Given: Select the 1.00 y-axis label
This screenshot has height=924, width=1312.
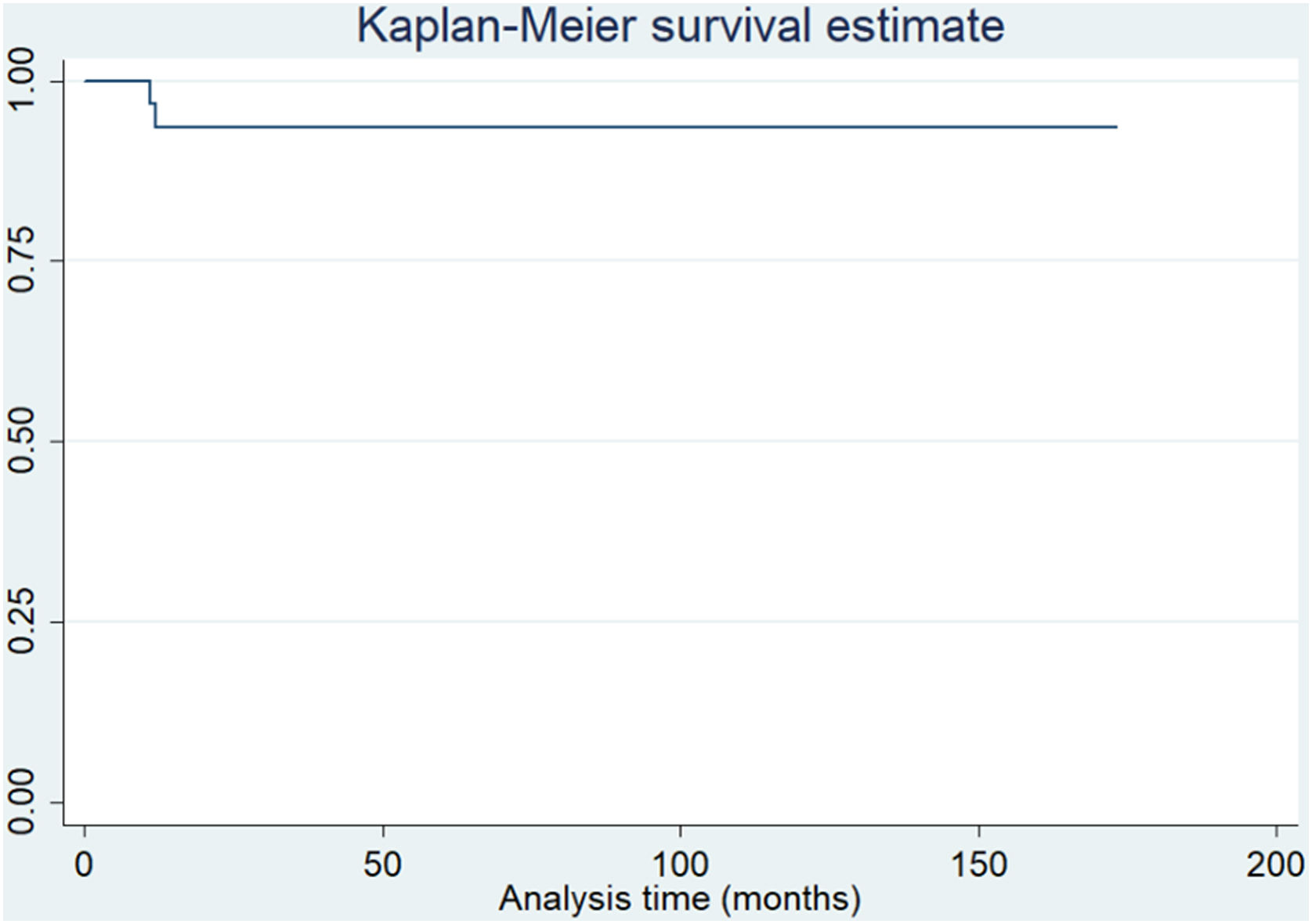Looking at the screenshot, I should 20,80.
